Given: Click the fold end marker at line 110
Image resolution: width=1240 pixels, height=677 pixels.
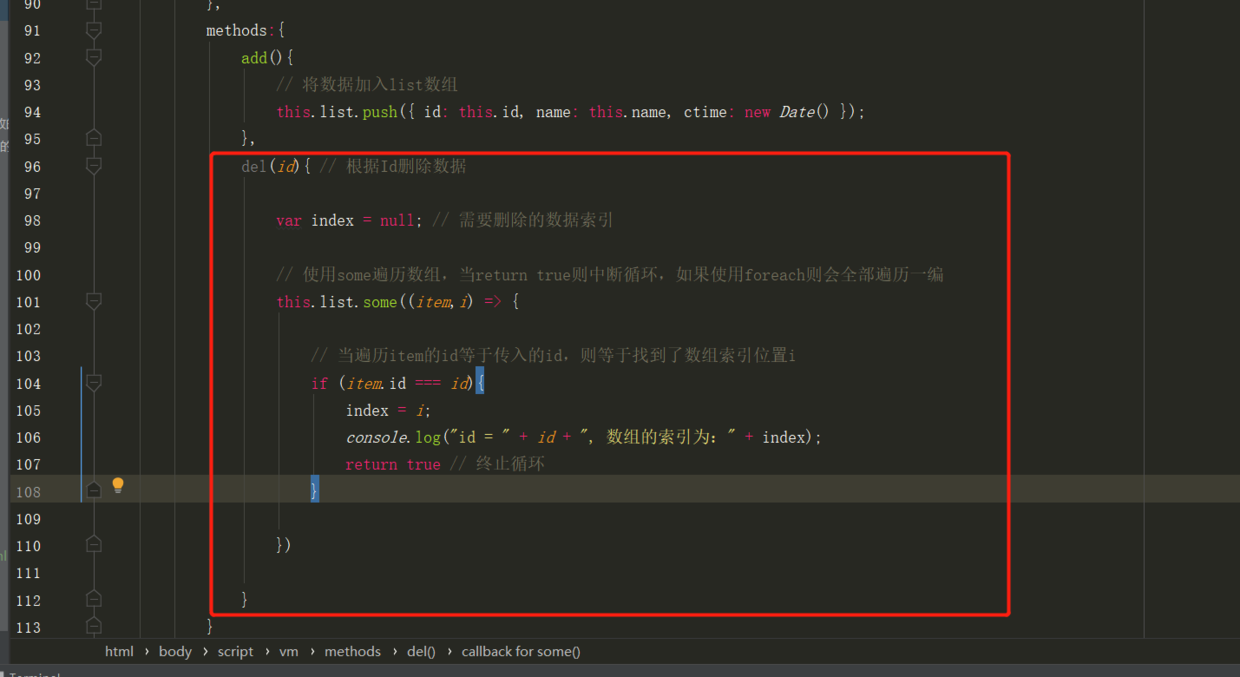Looking at the screenshot, I should (94, 545).
